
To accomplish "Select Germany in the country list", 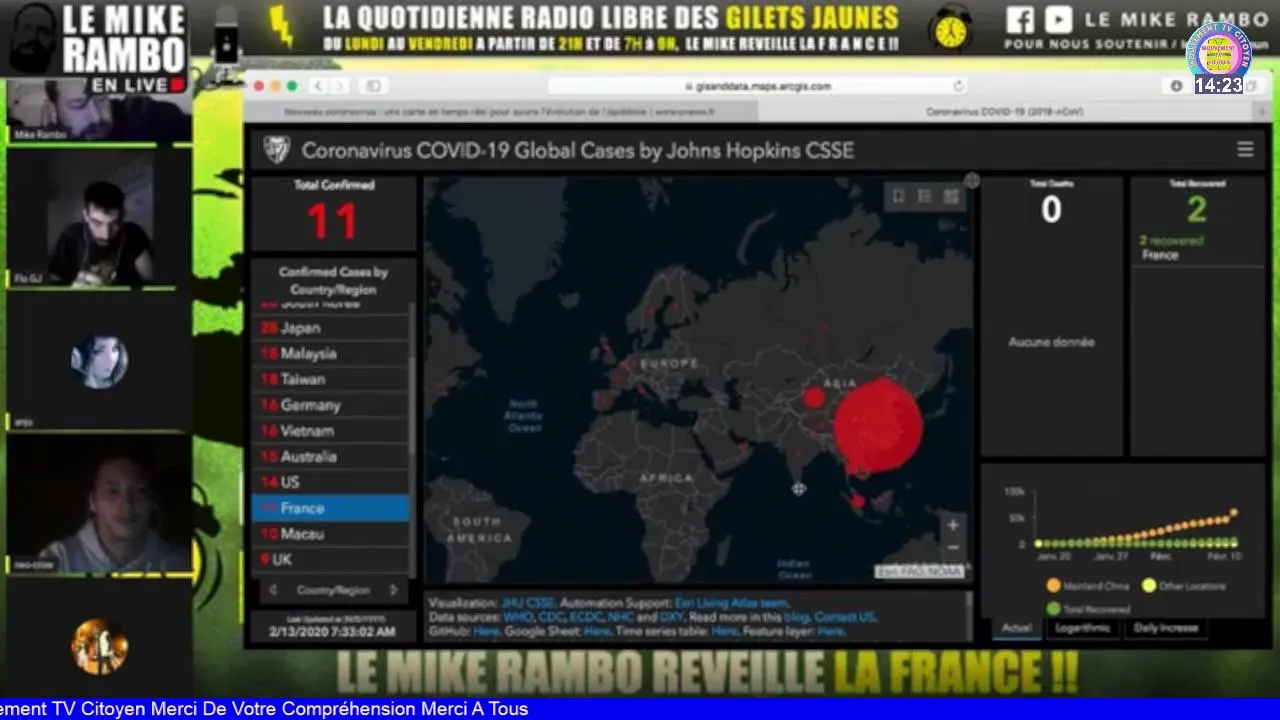I will pos(330,405).
